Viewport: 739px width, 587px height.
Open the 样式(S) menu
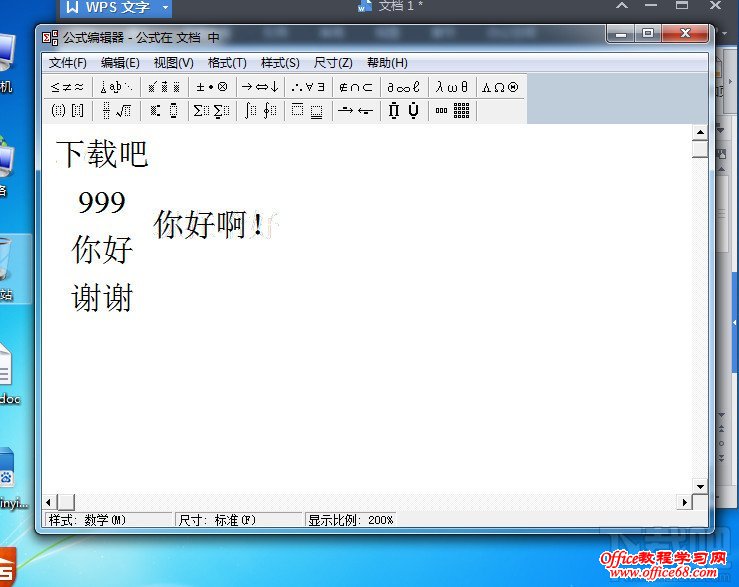280,63
